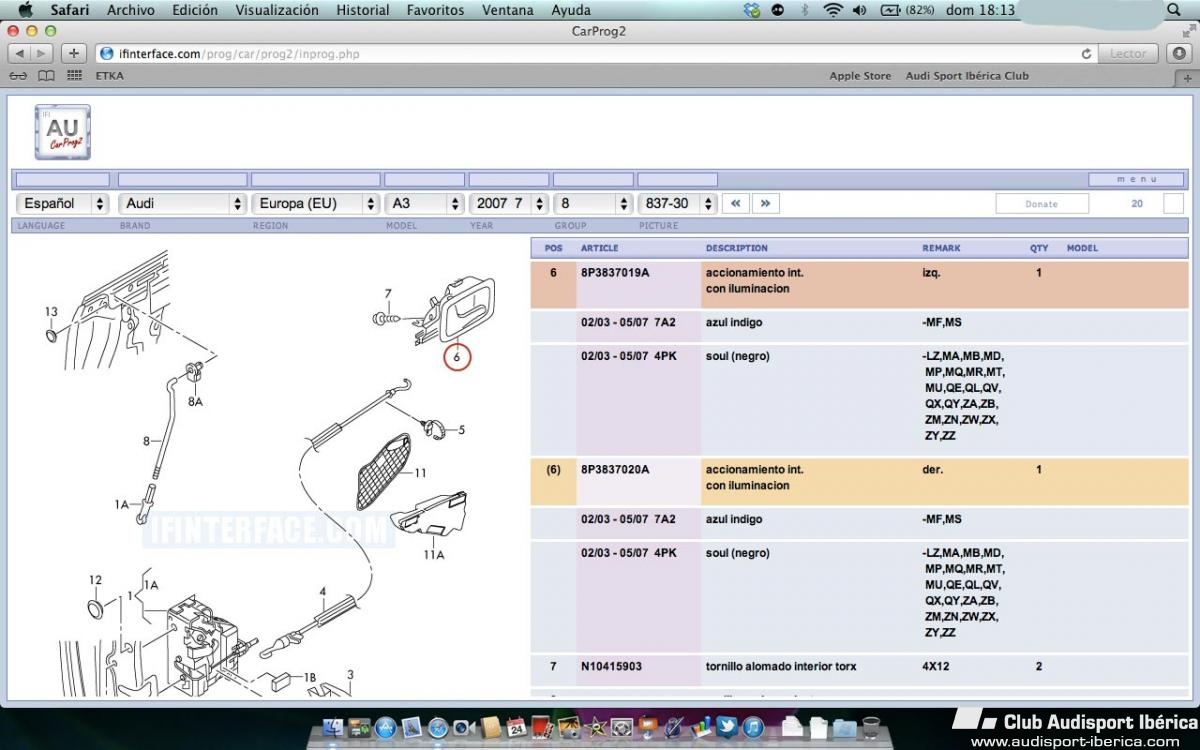Go to next picture with » button
1200x750 pixels.
pos(766,203)
